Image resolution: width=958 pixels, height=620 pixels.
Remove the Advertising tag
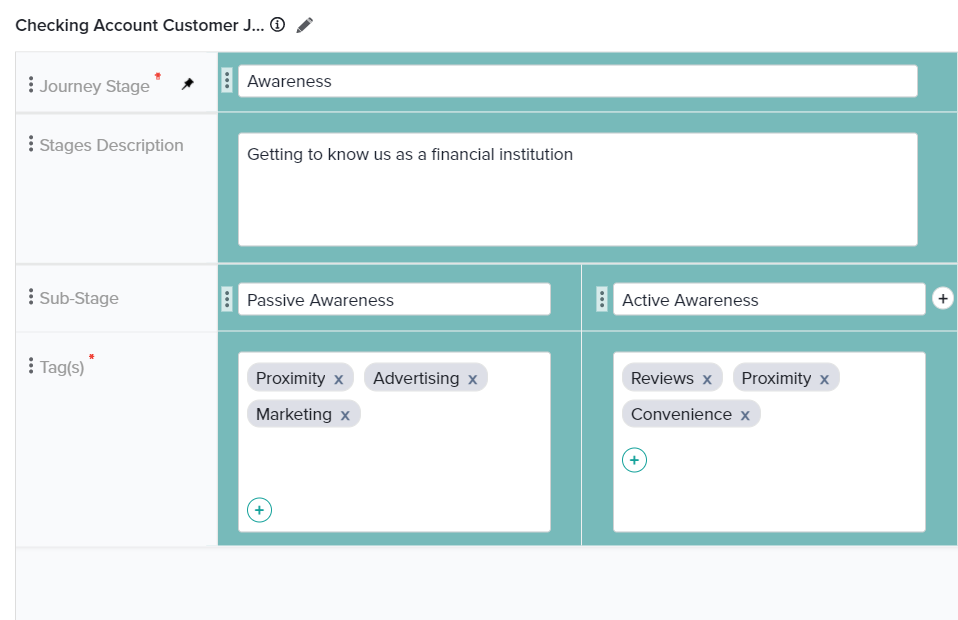click(472, 379)
